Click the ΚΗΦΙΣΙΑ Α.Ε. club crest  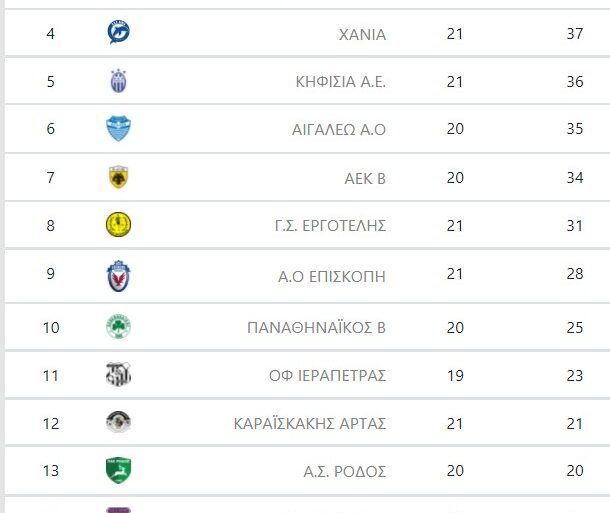pyautogui.click(x=118, y=82)
